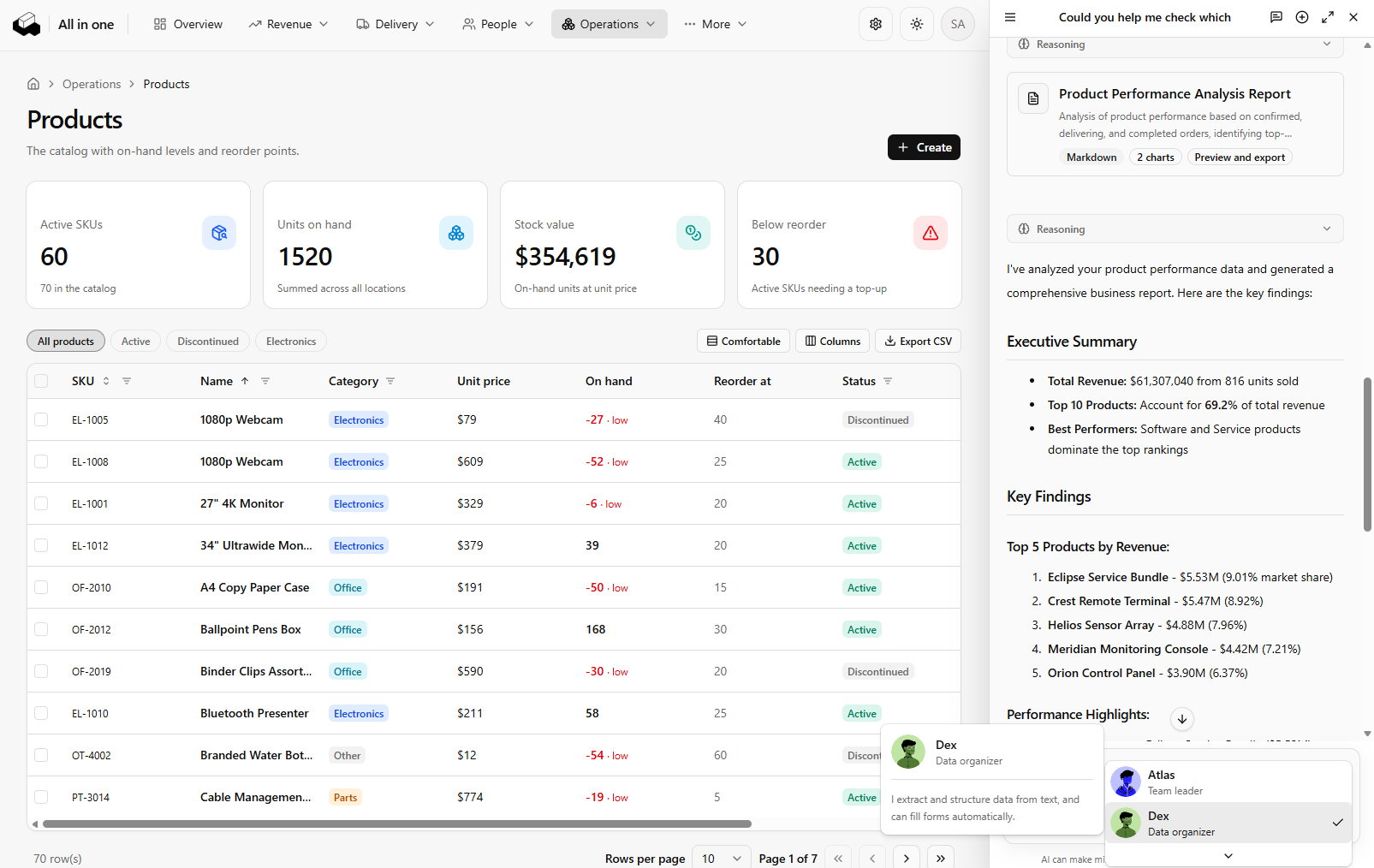Check the EL-1012 row checkbox
Screen dimensions: 1374x868
point(41,545)
